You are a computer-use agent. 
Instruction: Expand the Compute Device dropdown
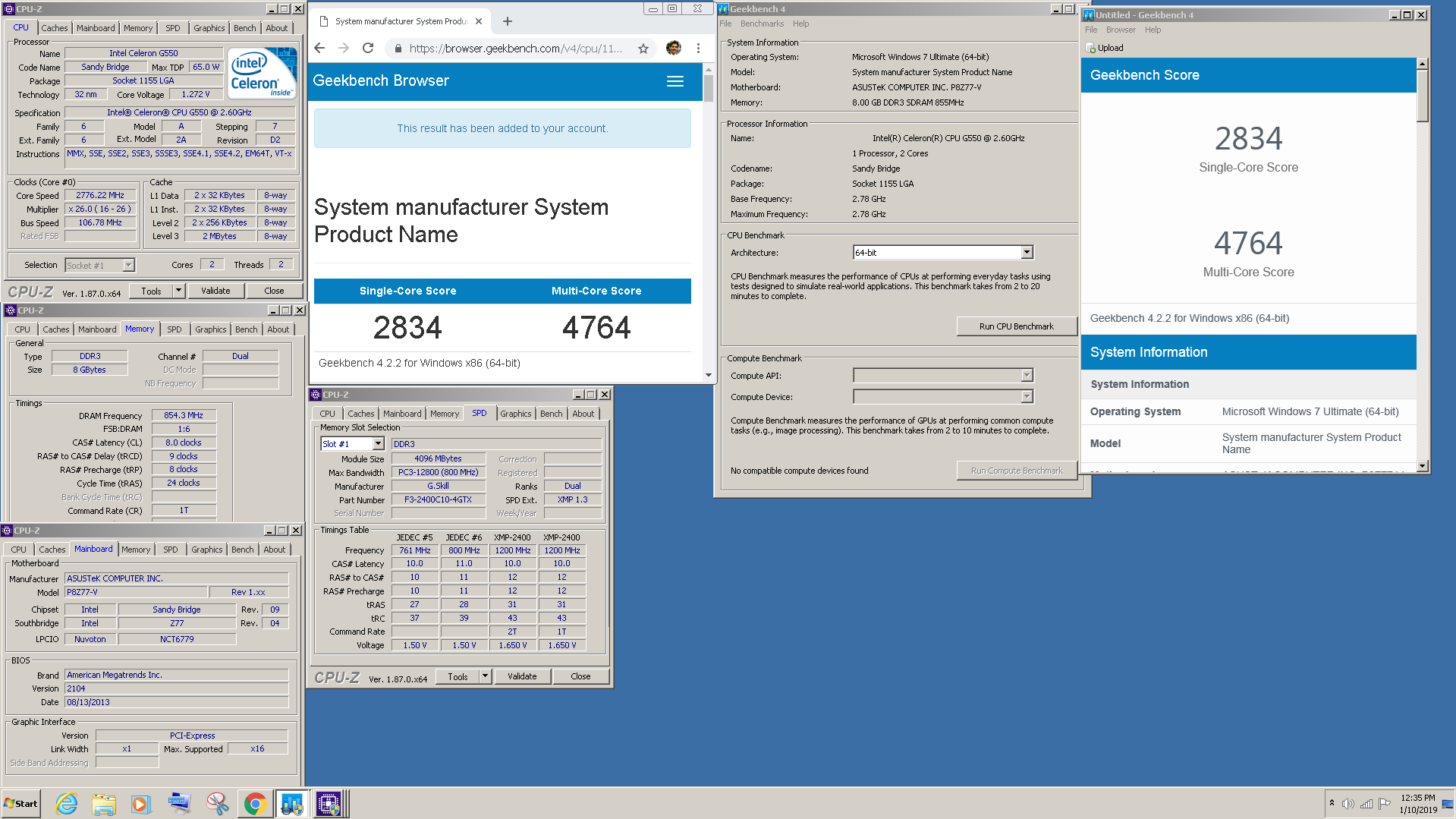[1027, 396]
